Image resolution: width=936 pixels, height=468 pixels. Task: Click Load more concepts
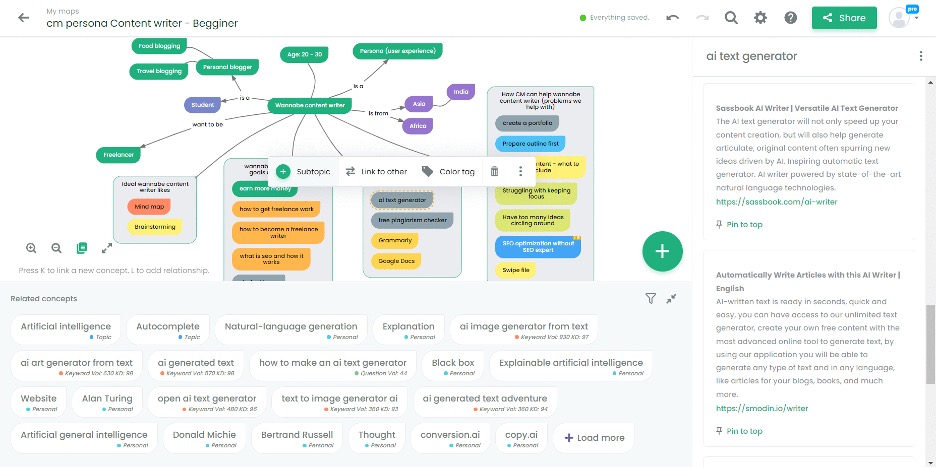(x=594, y=438)
